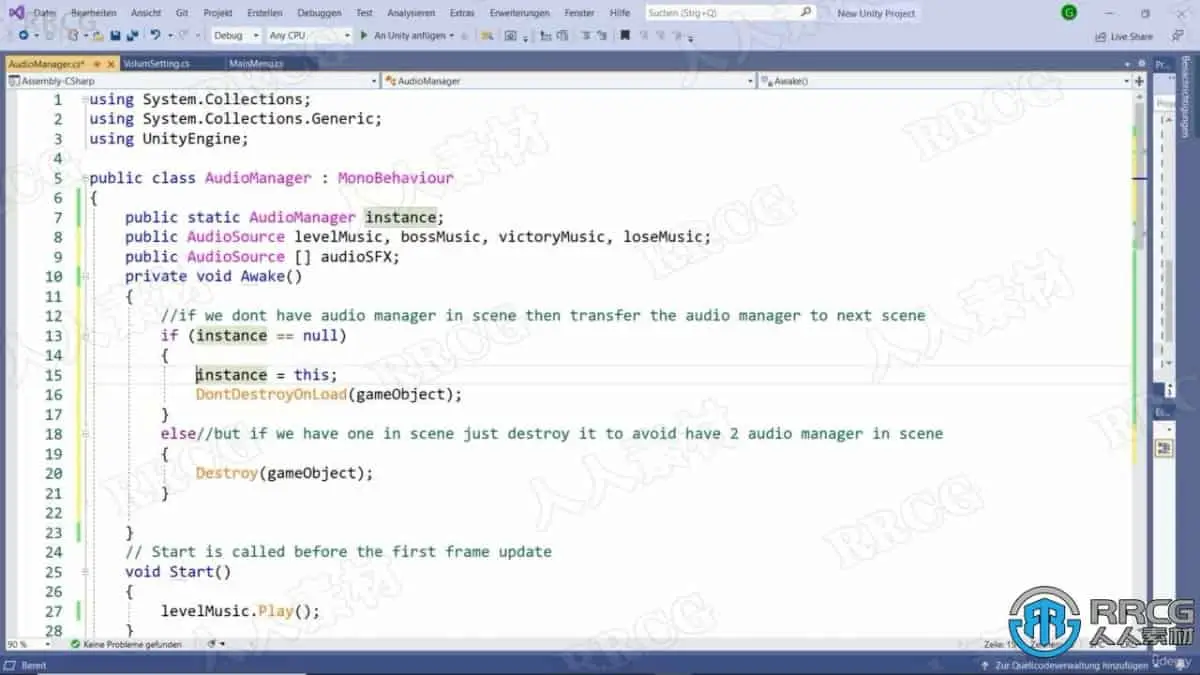Click the Live Share button
The height and width of the screenshot is (675, 1200).
1123,36
